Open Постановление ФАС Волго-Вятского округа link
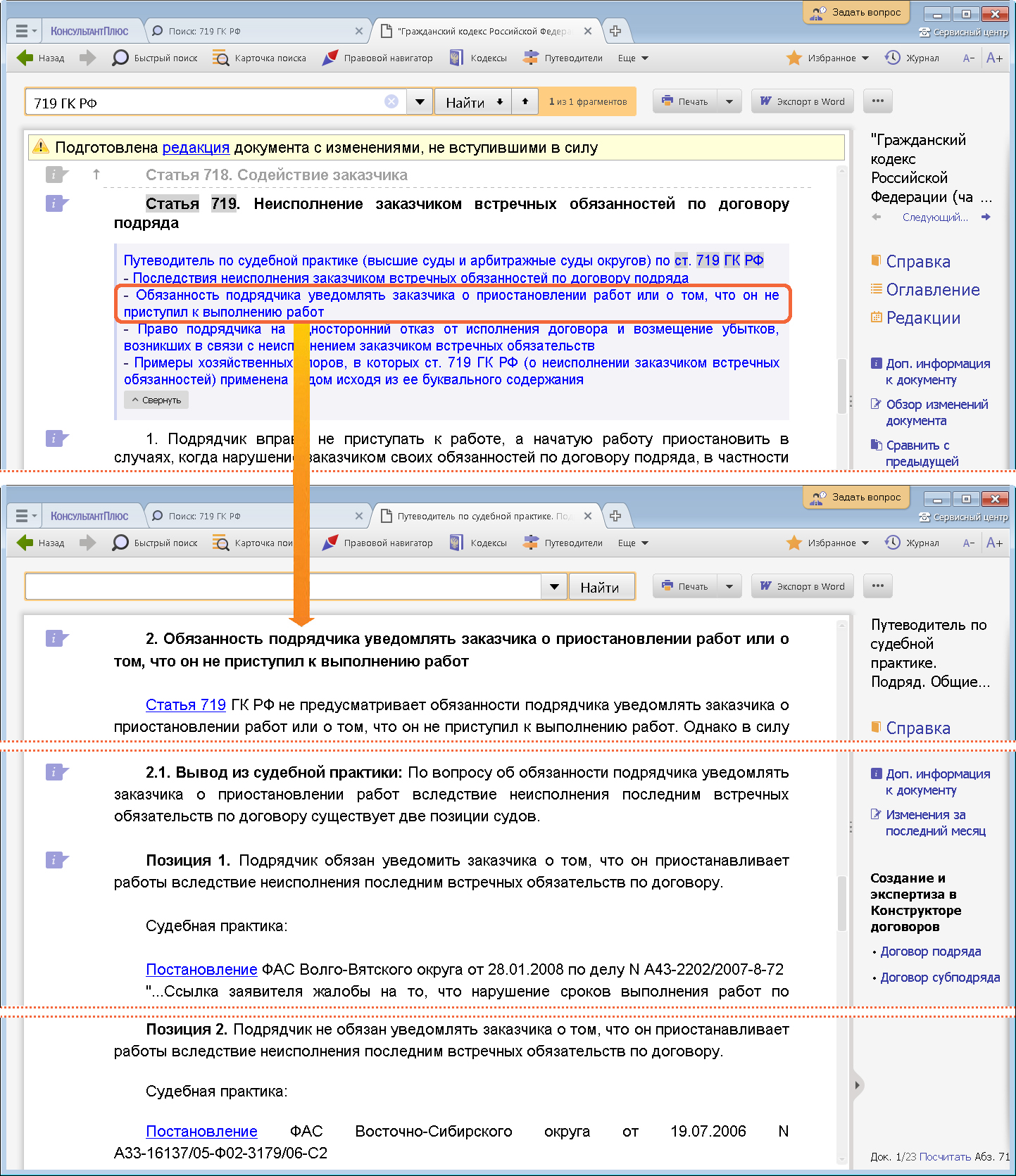This screenshot has height=1176, width=1016. coord(201,970)
